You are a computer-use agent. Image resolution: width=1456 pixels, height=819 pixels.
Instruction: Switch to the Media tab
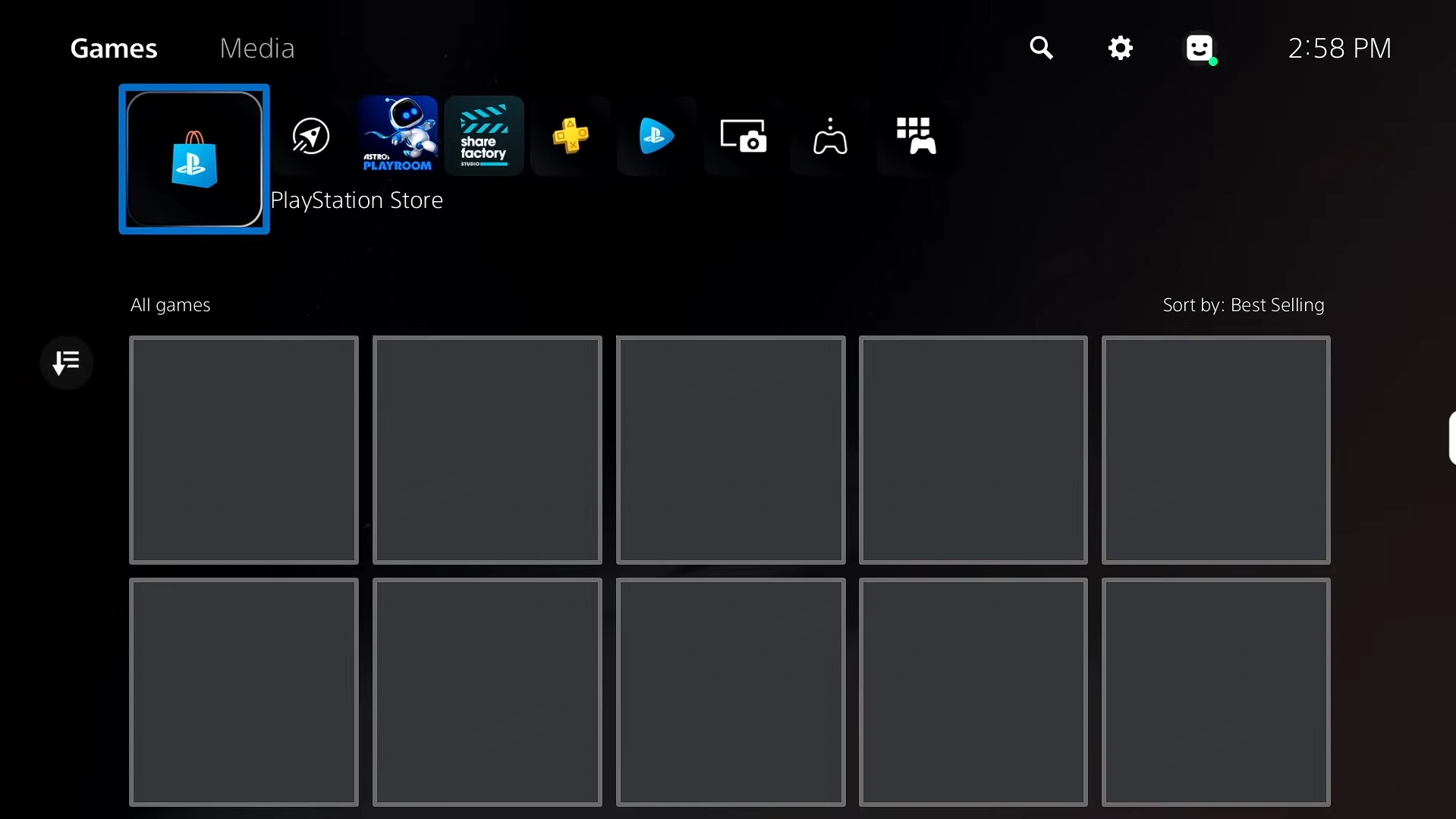click(256, 49)
